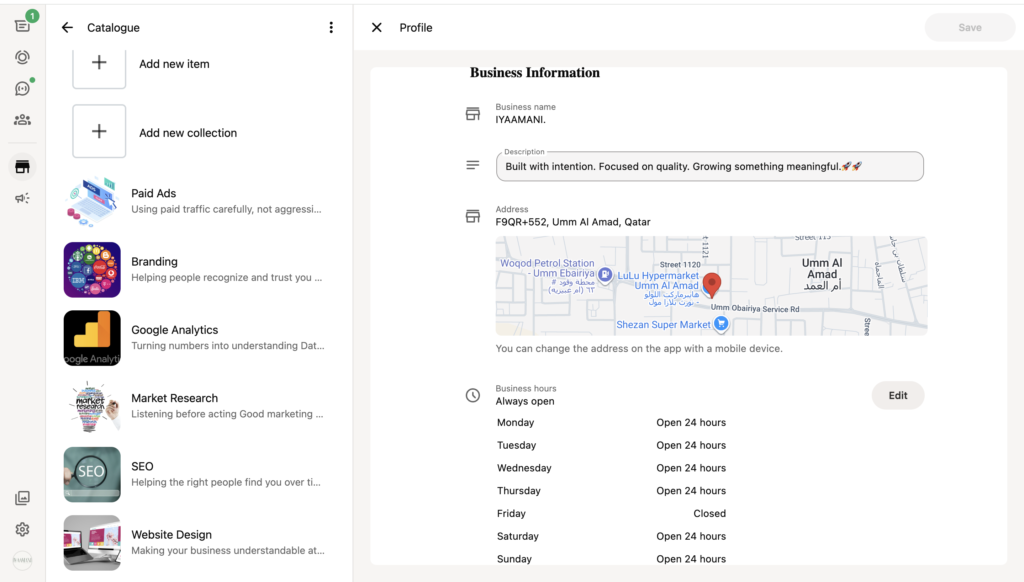Click the Catalogue panel title
This screenshot has width=1024, height=582.
[x=114, y=27]
